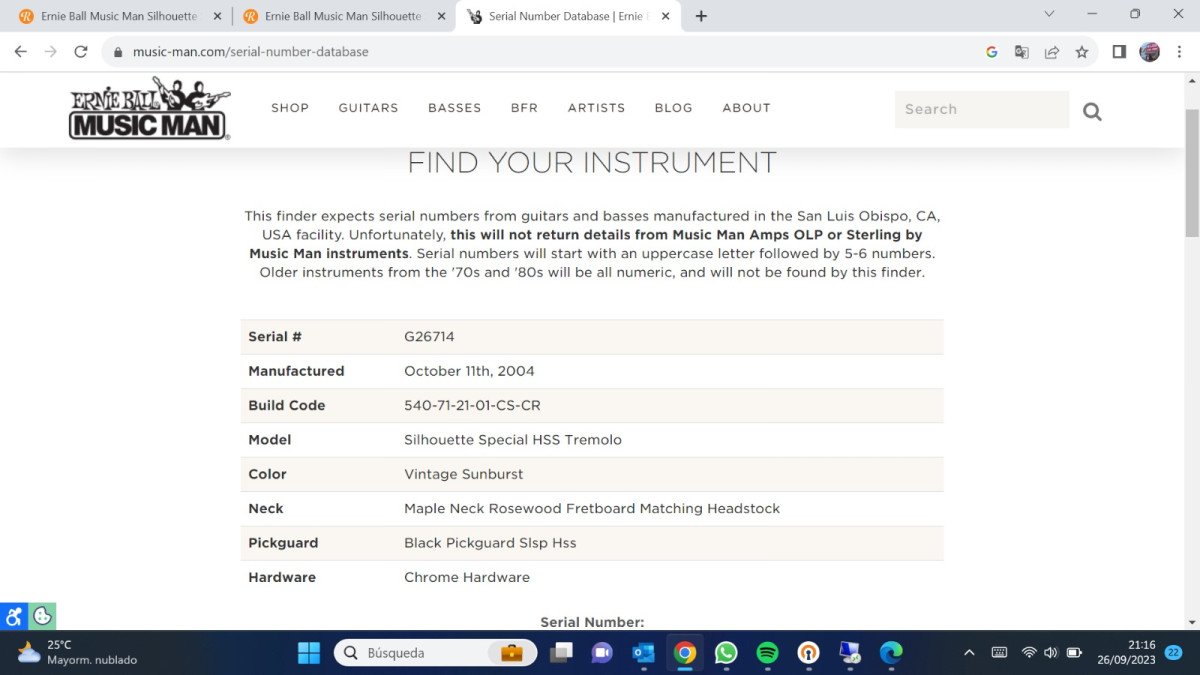Click the site search magnifier icon

[x=1092, y=111]
